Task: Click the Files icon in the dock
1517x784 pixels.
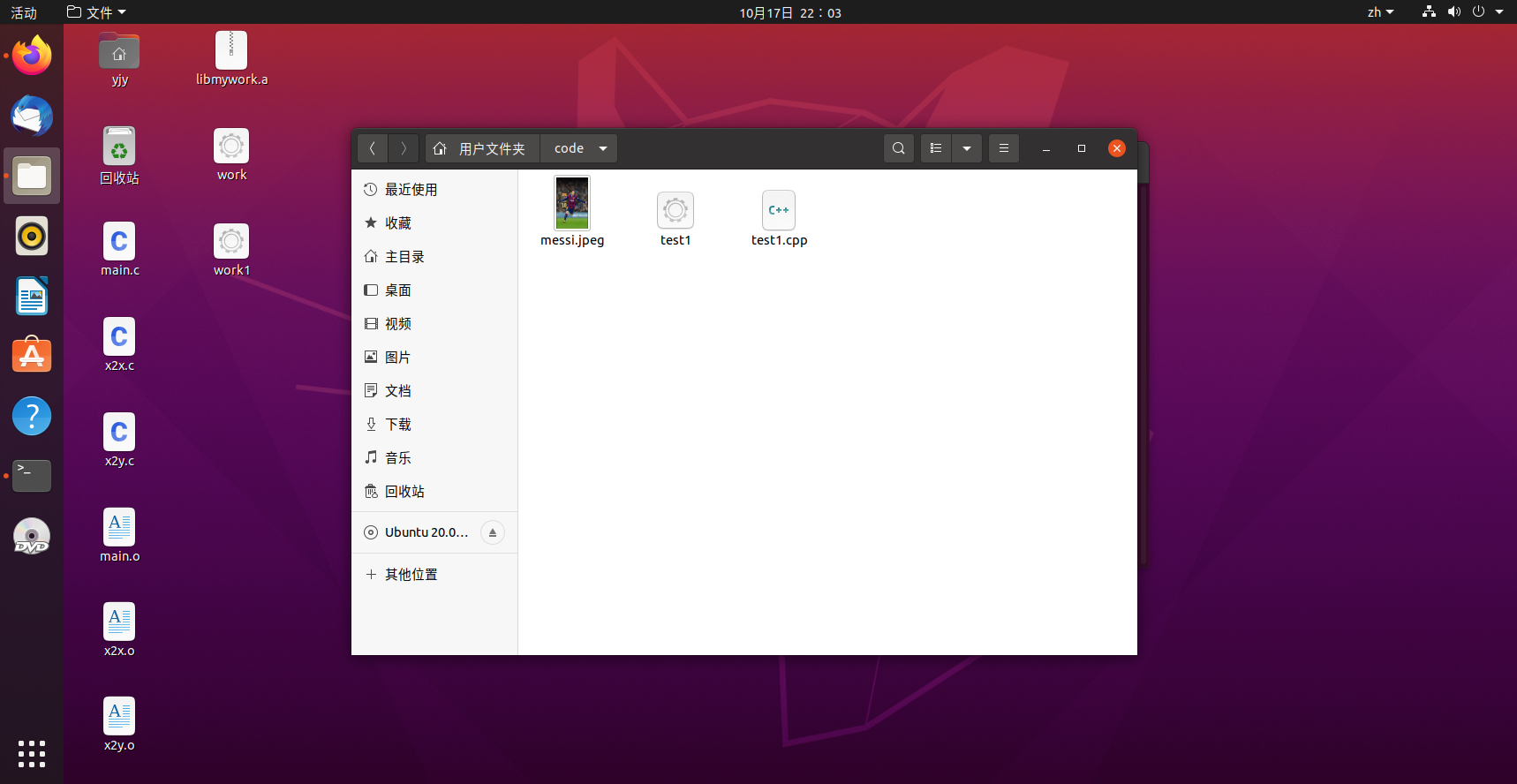Action: [x=32, y=176]
